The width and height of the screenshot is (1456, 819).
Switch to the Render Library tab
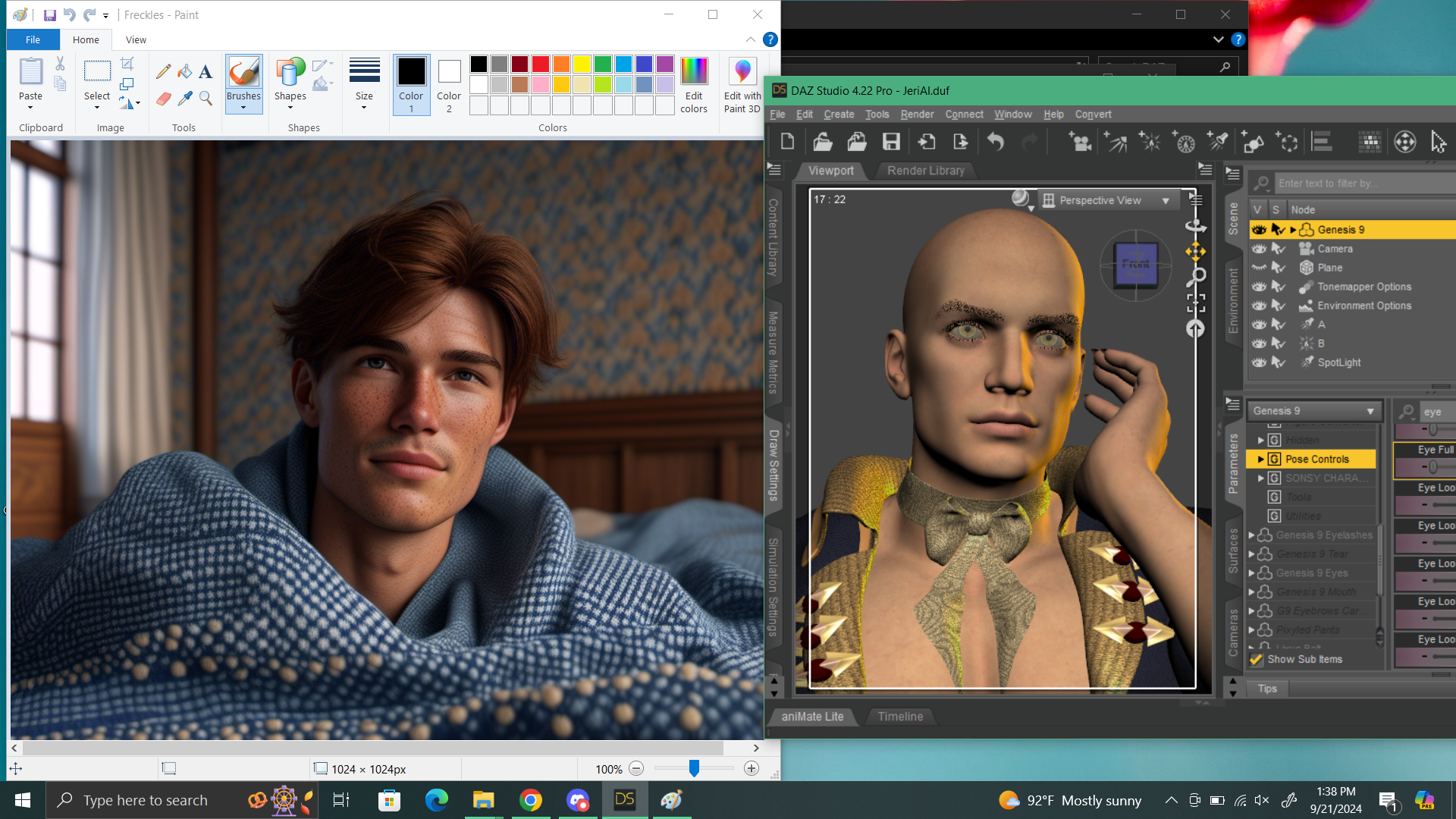click(925, 171)
